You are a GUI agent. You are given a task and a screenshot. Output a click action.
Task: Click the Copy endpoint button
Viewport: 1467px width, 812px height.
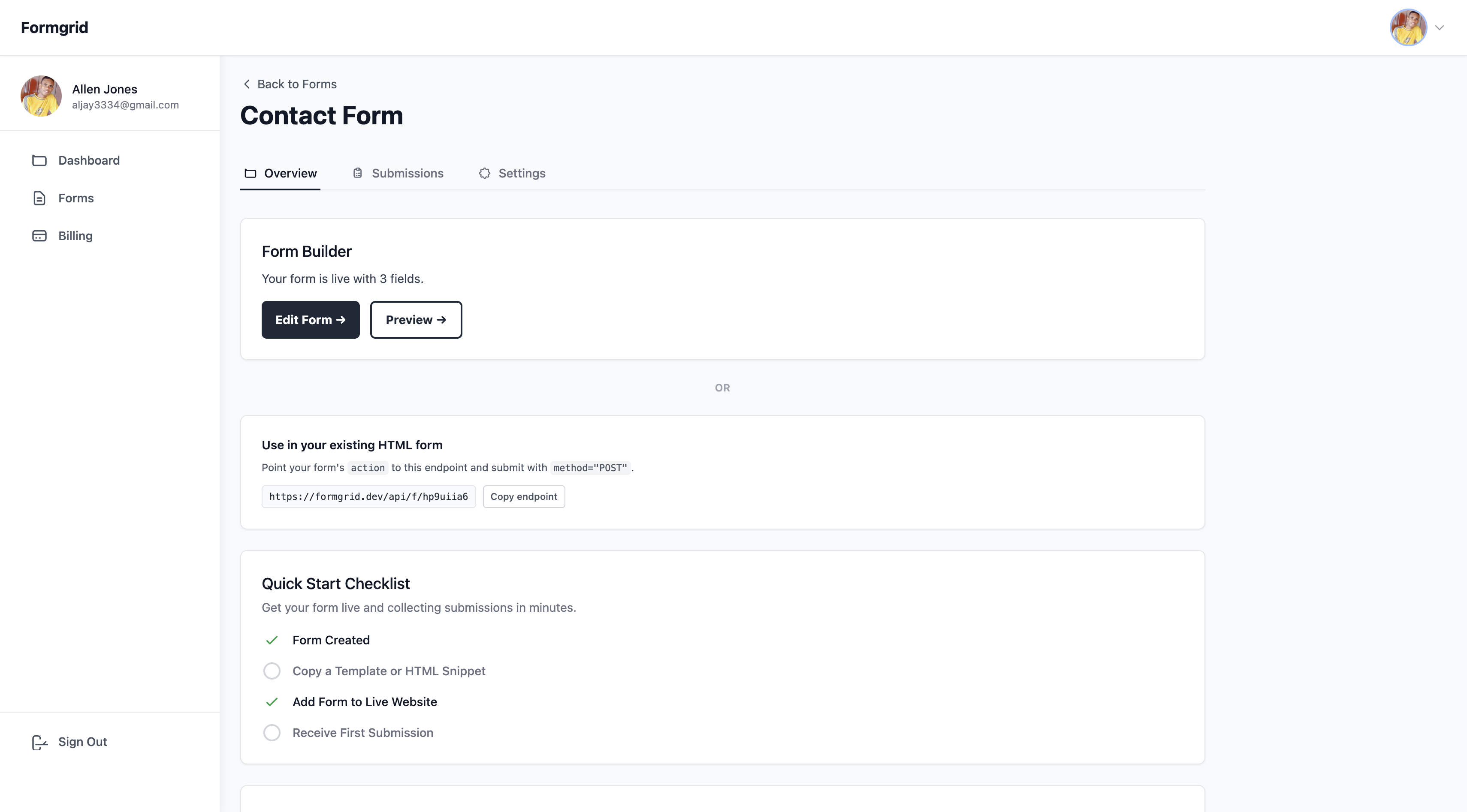click(x=523, y=497)
